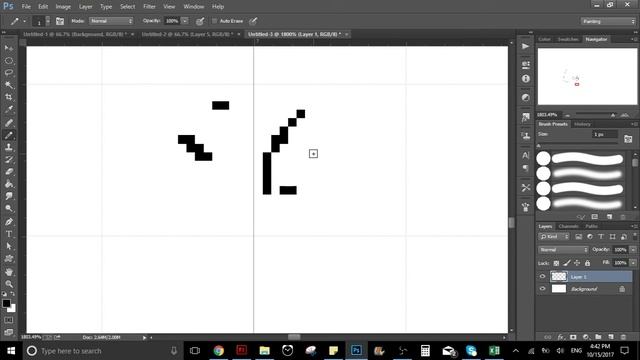The height and width of the screenshot is (360, 640).
Task: Create a new layer group
Action: pos(598,337)
